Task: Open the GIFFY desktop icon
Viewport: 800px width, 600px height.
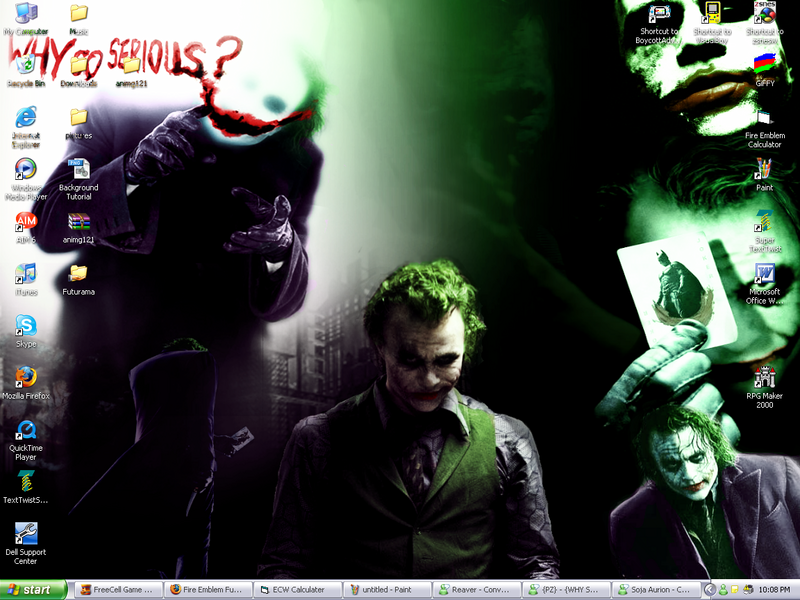Action: click(x=764, y=65)
